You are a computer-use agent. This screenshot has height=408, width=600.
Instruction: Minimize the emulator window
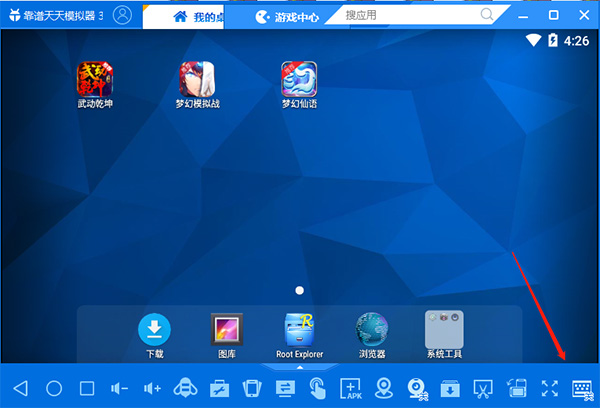(x=523, y=17)
